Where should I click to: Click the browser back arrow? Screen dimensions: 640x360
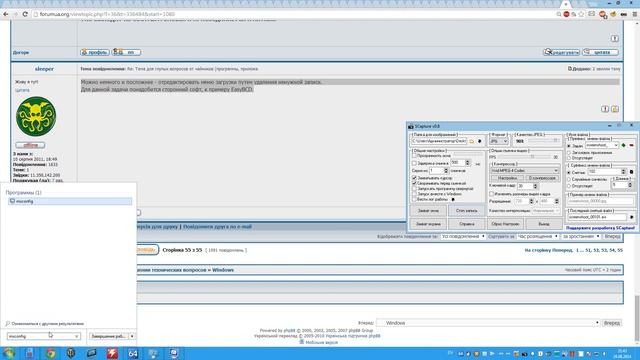(x=5, y=14)
